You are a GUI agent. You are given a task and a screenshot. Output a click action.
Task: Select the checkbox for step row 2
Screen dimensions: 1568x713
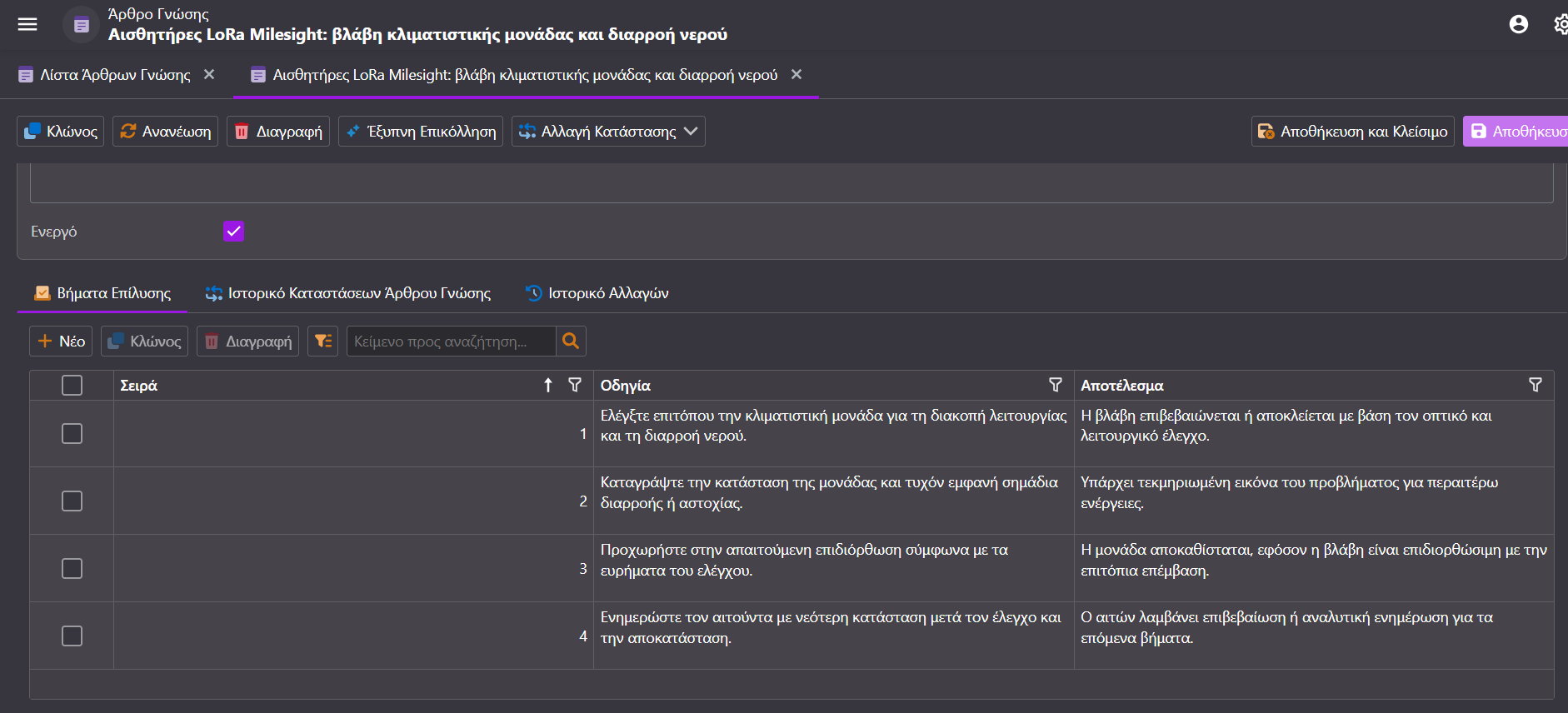(72, 501)
